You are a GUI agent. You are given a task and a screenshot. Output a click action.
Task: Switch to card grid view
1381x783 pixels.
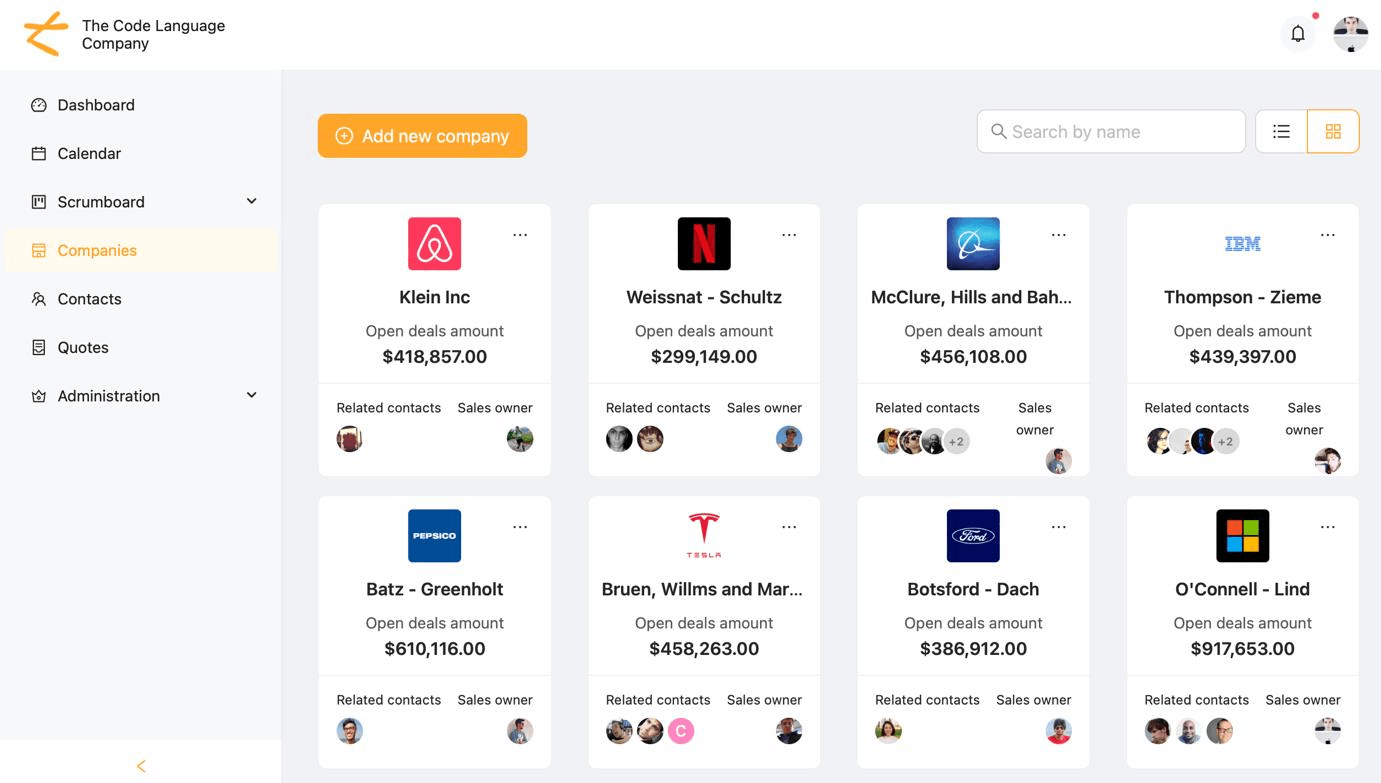(1333, 131)
